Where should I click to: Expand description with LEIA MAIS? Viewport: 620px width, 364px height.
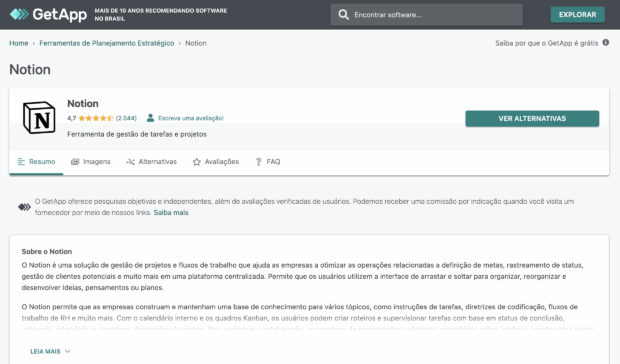(x=50, y=351)
